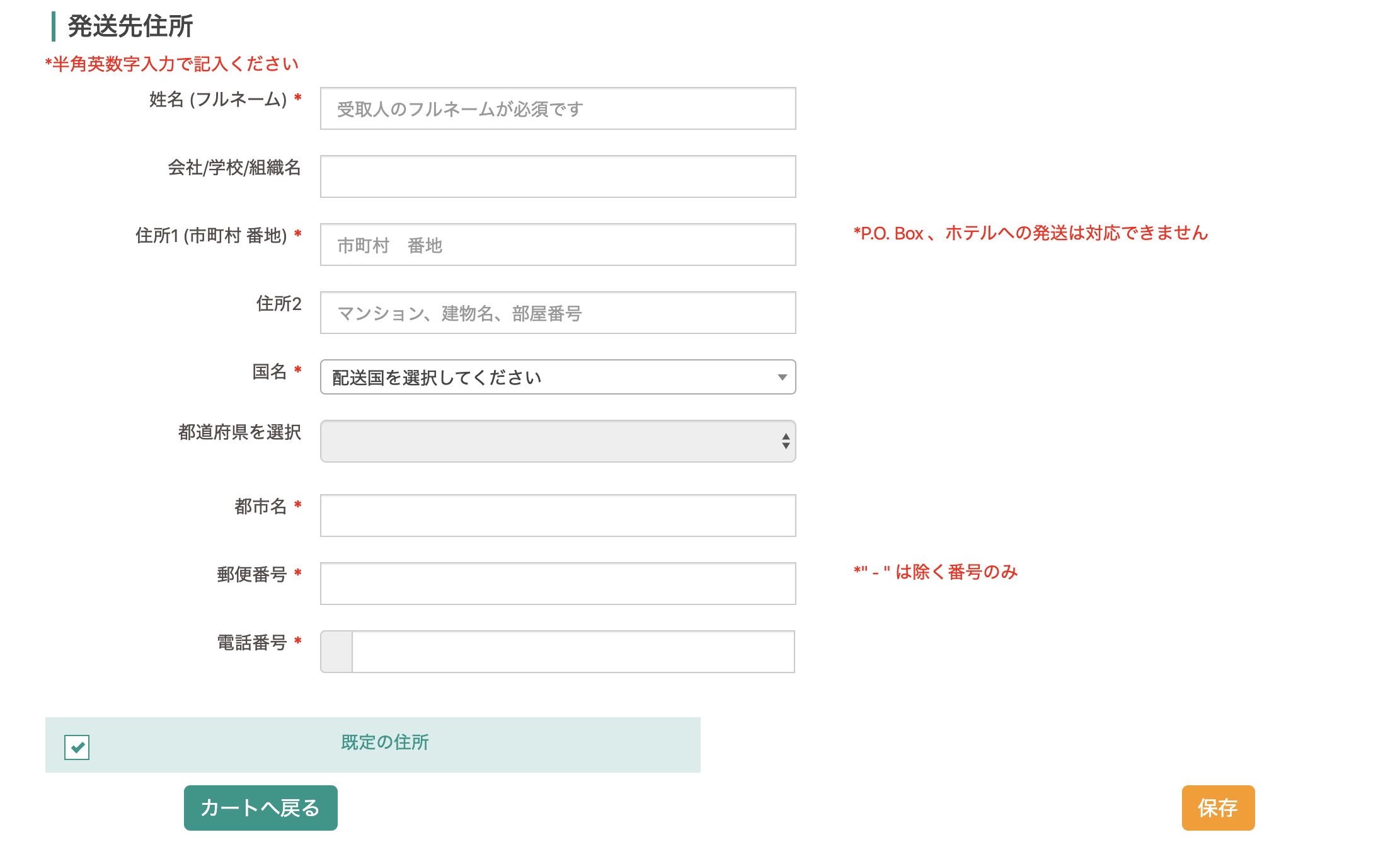Viewport: 1400px width, 842px height.
Task: Click the gray phone country-code prefix box
Action: [336, 652]
